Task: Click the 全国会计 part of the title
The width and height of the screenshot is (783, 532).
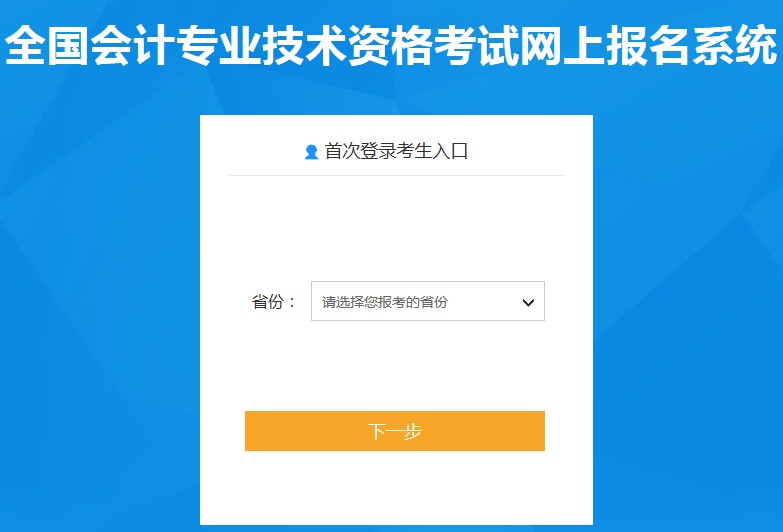Action: 89,45
